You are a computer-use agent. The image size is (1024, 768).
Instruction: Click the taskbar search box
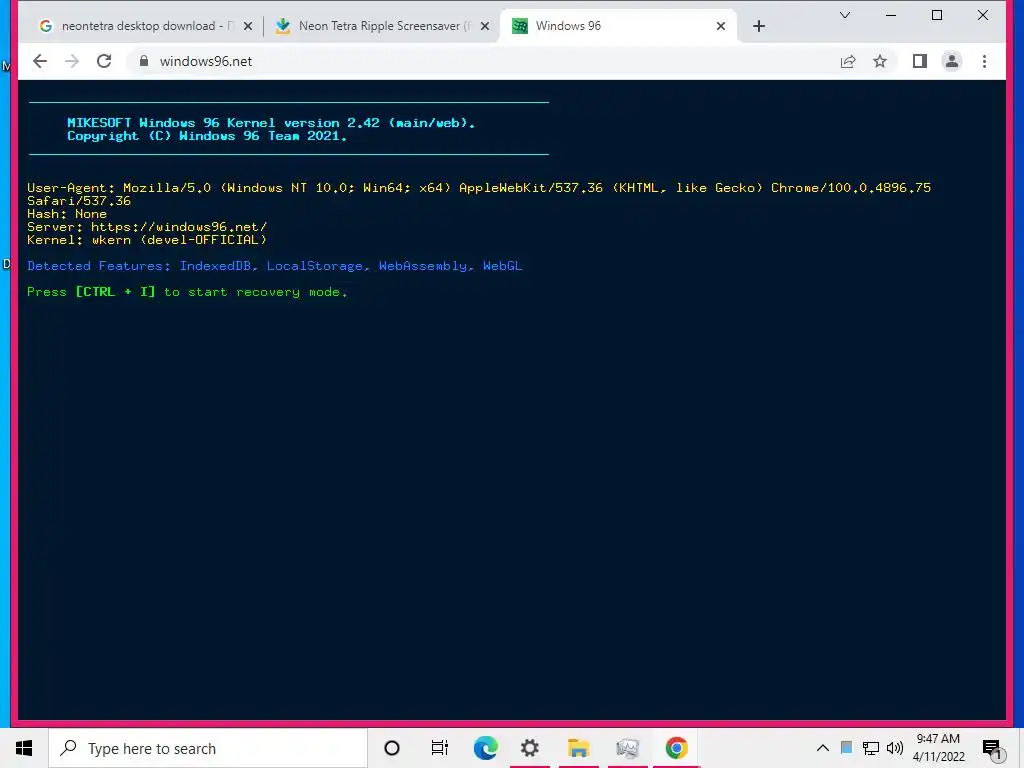pos(208,748)
